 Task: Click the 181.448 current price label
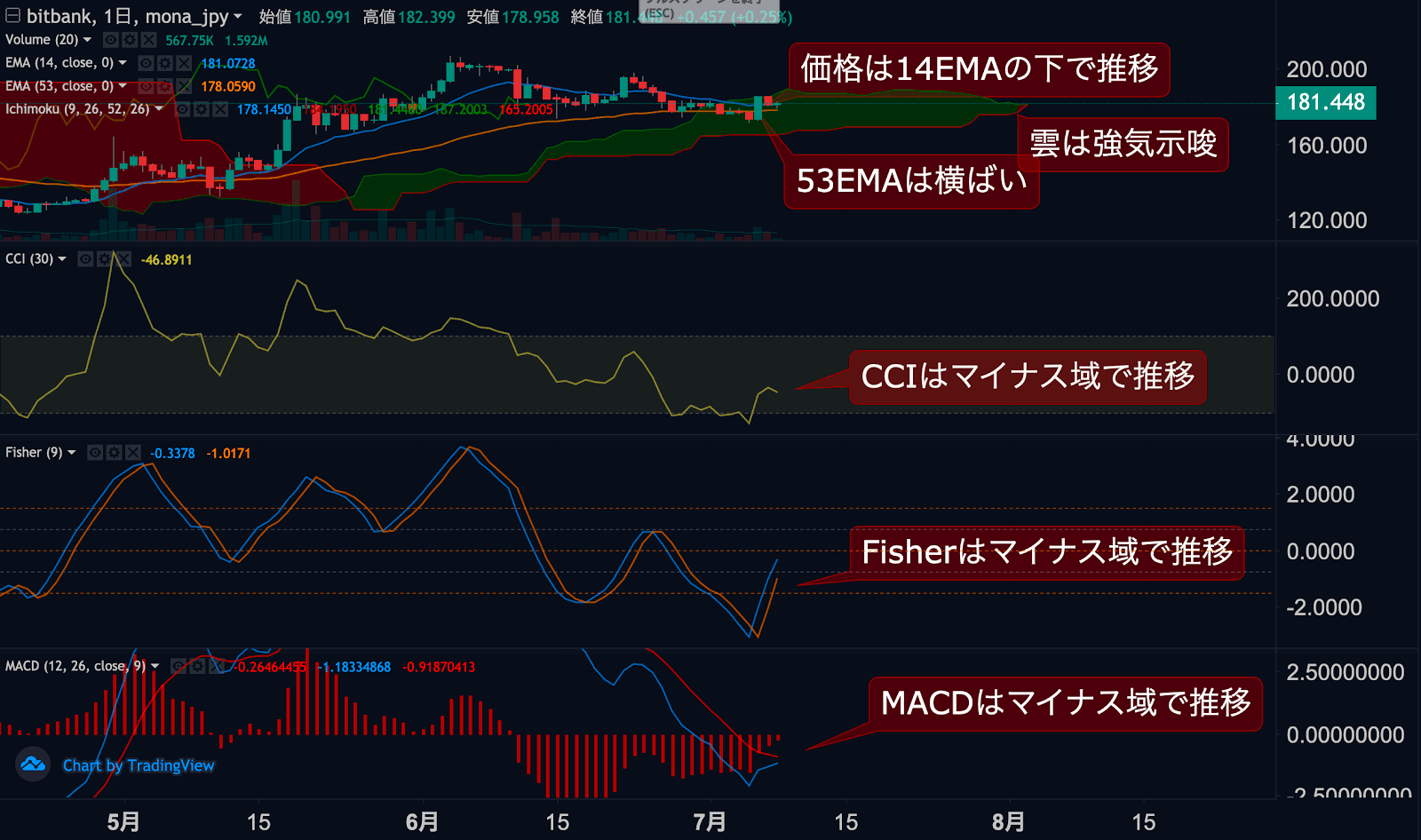coord(1325,102)
